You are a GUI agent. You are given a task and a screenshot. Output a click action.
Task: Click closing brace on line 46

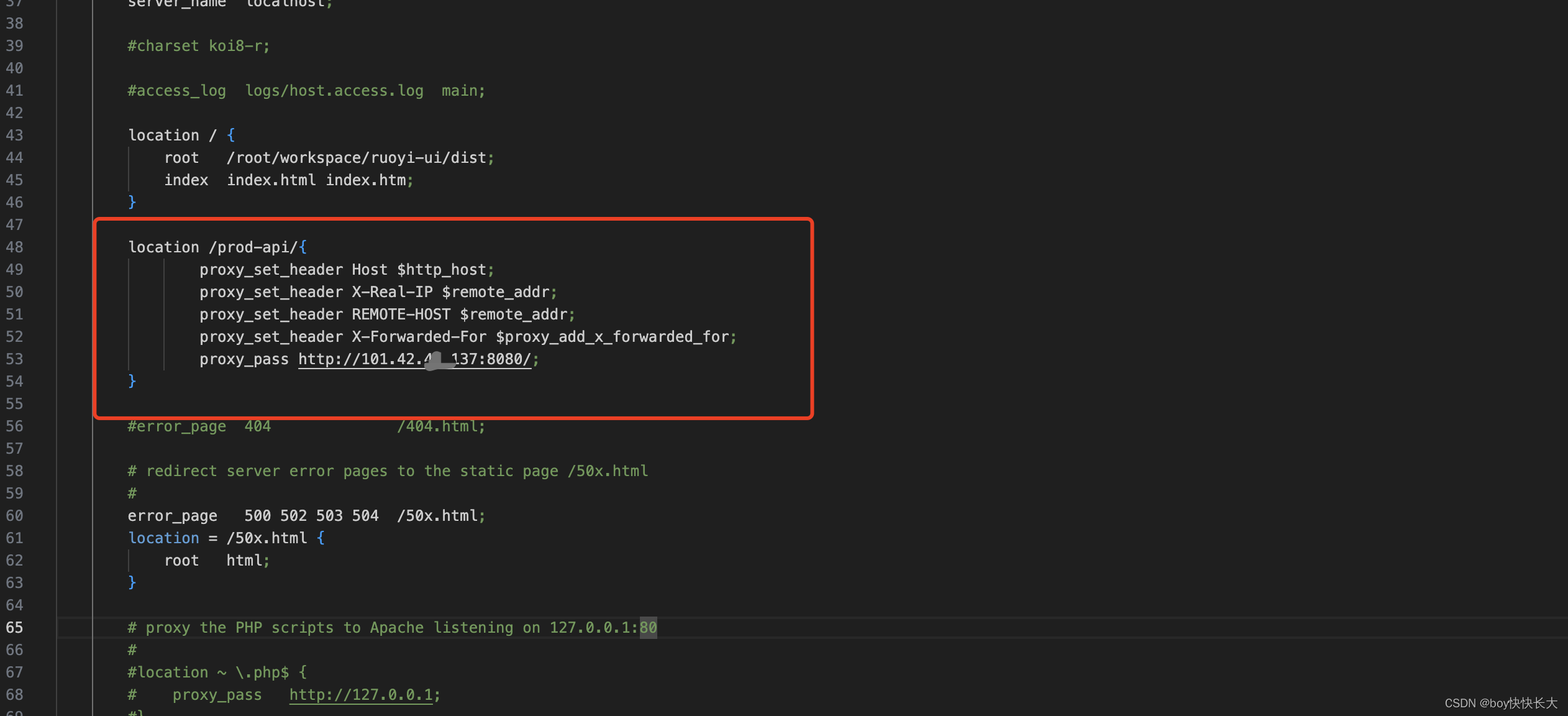tap(132, 202)
